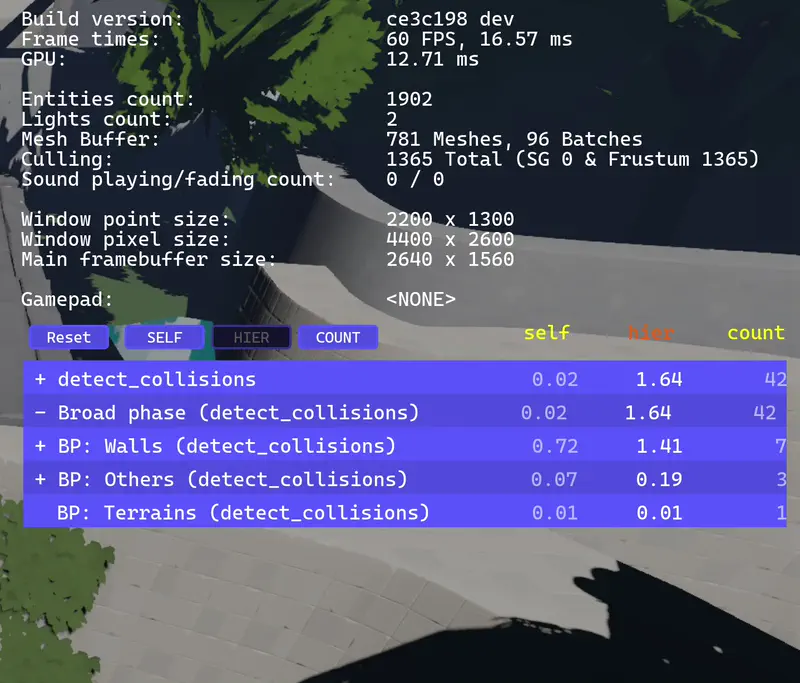Click the yellow count column header

click(x=755, y=333)
